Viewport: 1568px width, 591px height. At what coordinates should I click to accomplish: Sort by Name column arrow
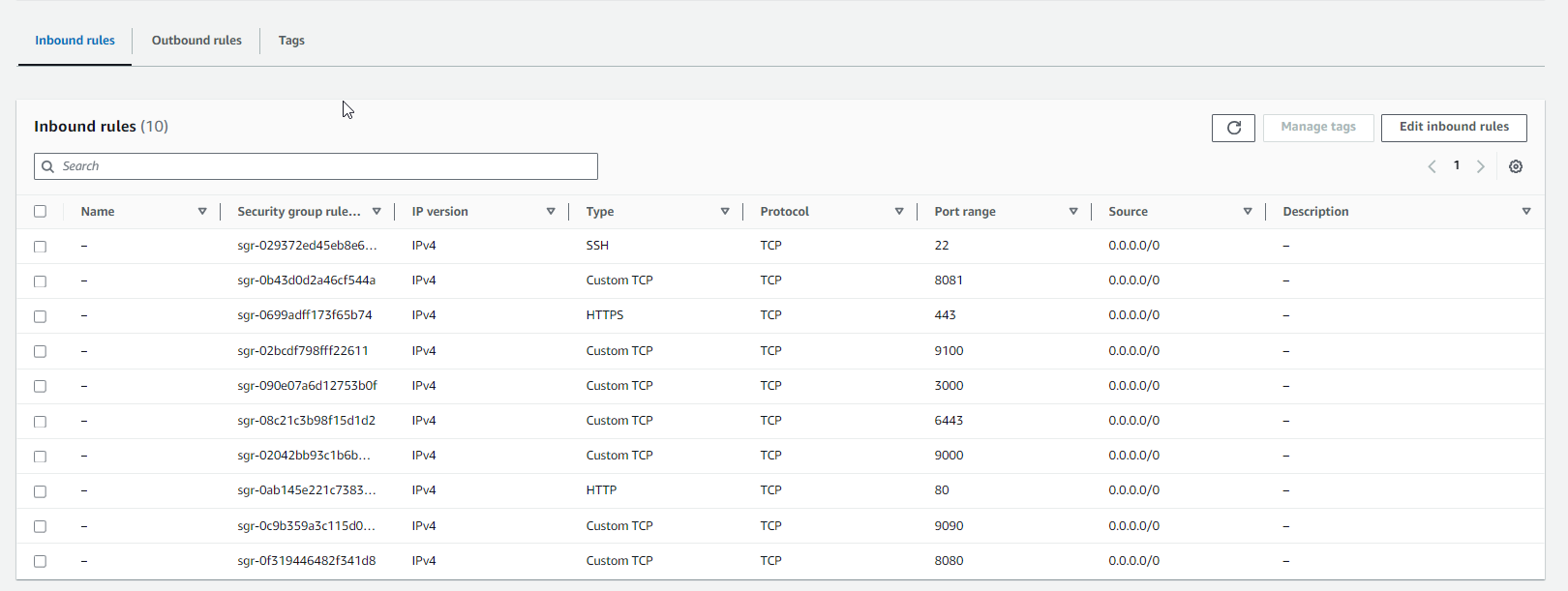pos(201,211)
